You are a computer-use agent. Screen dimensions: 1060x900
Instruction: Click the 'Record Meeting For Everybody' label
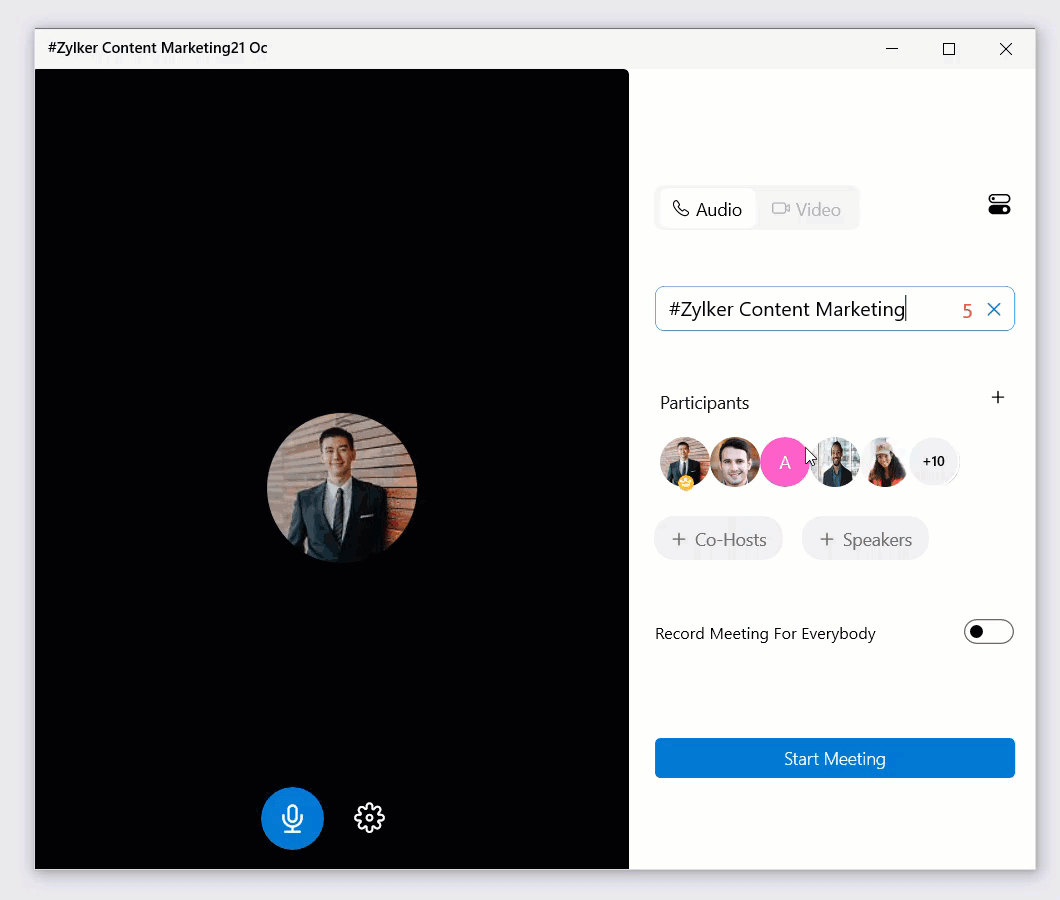click(x=765, y=634)
